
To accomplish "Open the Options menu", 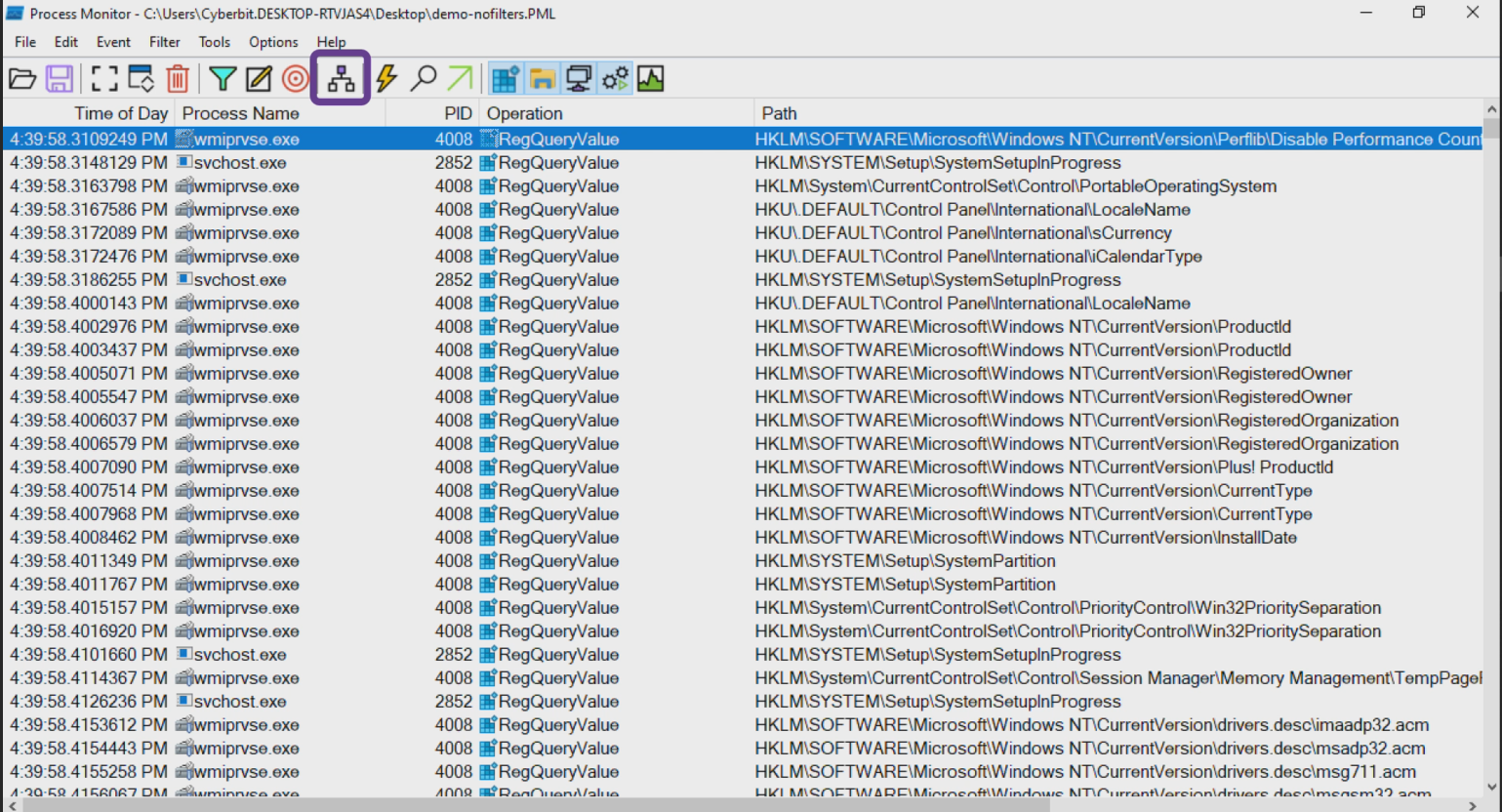I will point(273,42).
